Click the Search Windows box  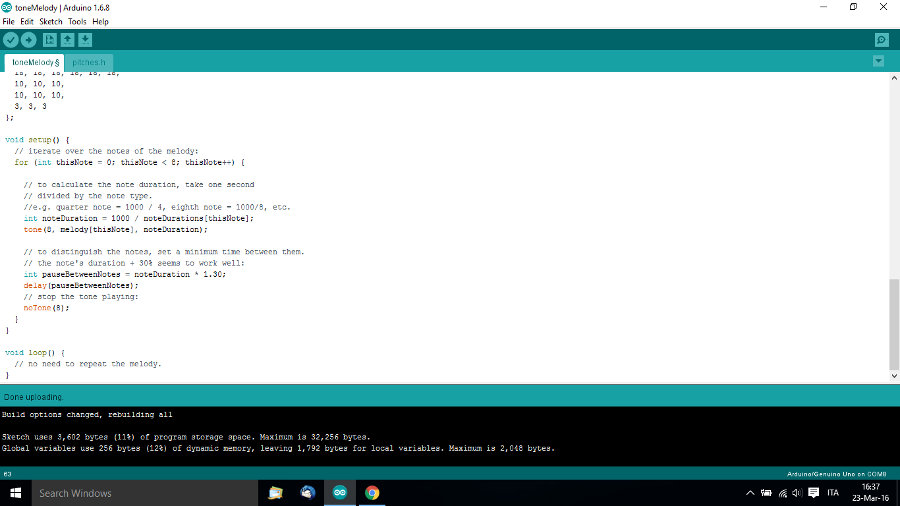pos(145,493)
